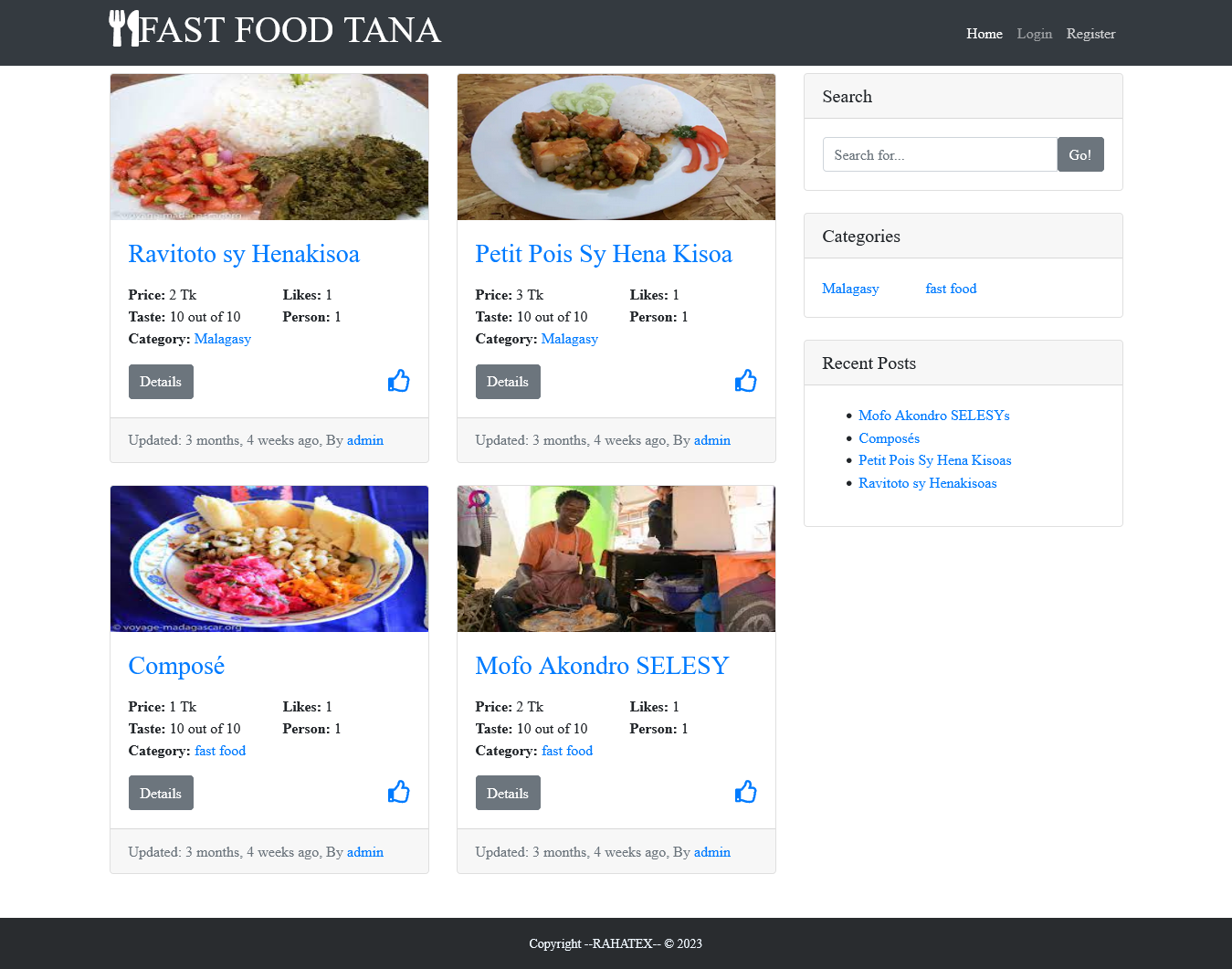
Task: Click admin author link under Composé card
Action: click(x=365, y=852)
